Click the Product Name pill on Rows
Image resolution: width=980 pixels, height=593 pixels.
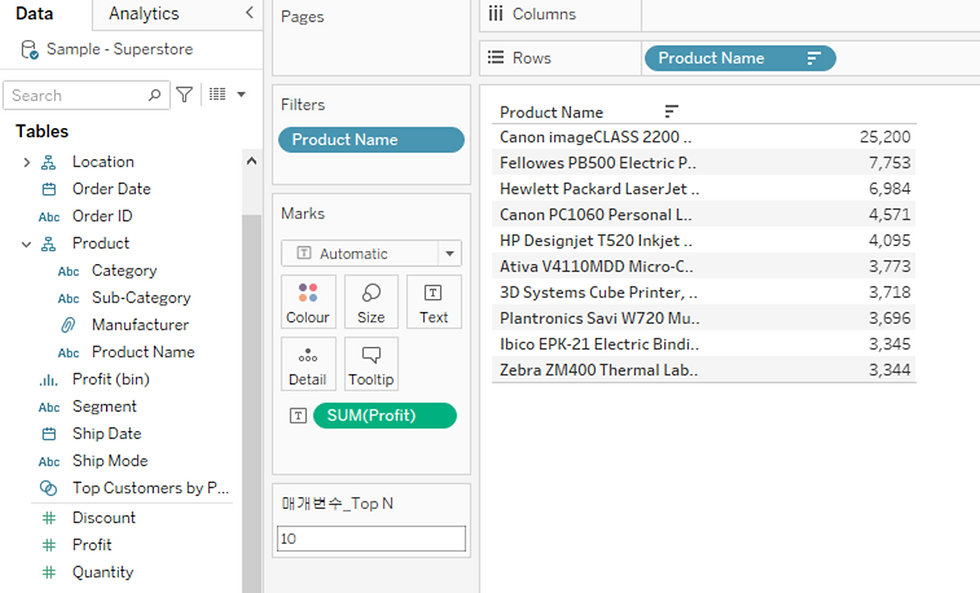740,58
